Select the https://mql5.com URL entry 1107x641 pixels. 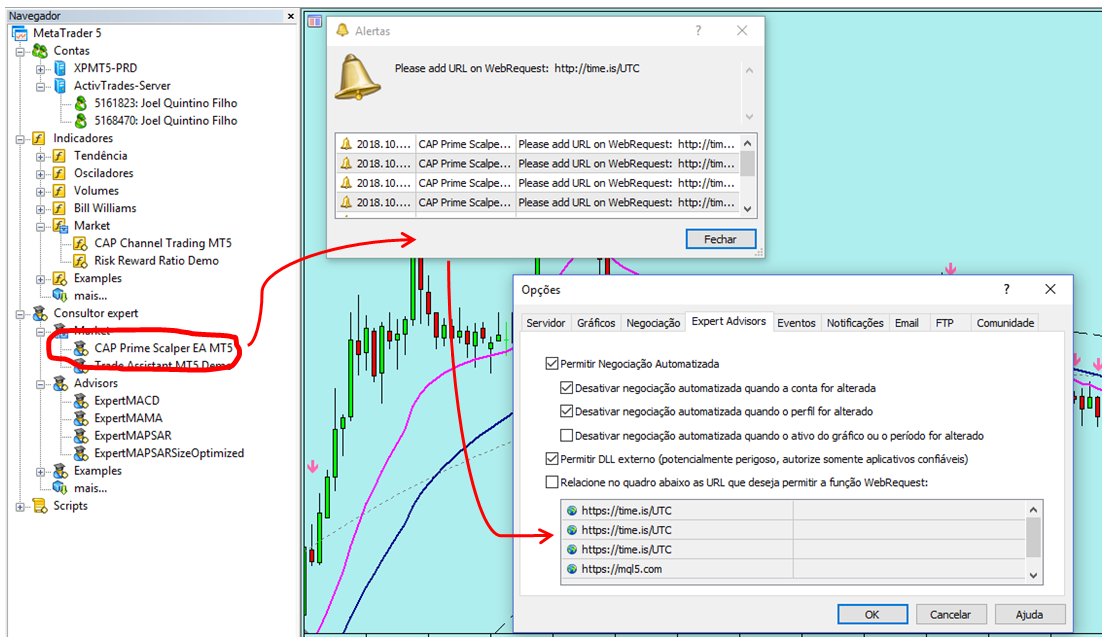tap(794, 569)
